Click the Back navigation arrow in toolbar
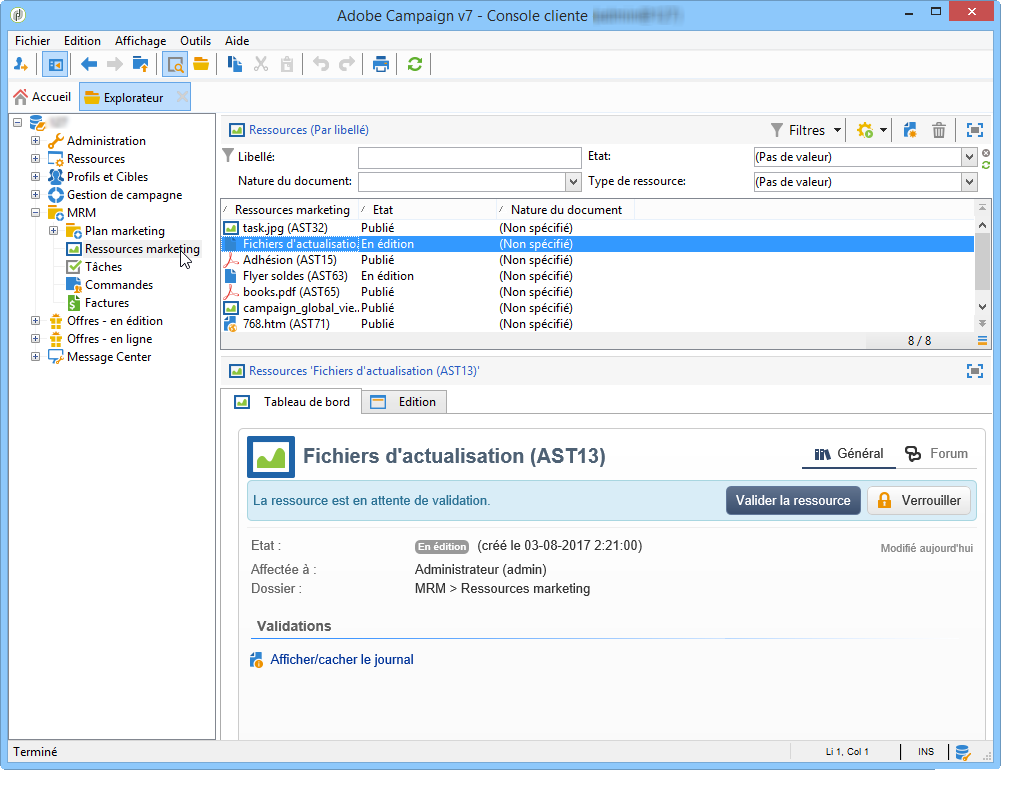 [x=88, y=64]
